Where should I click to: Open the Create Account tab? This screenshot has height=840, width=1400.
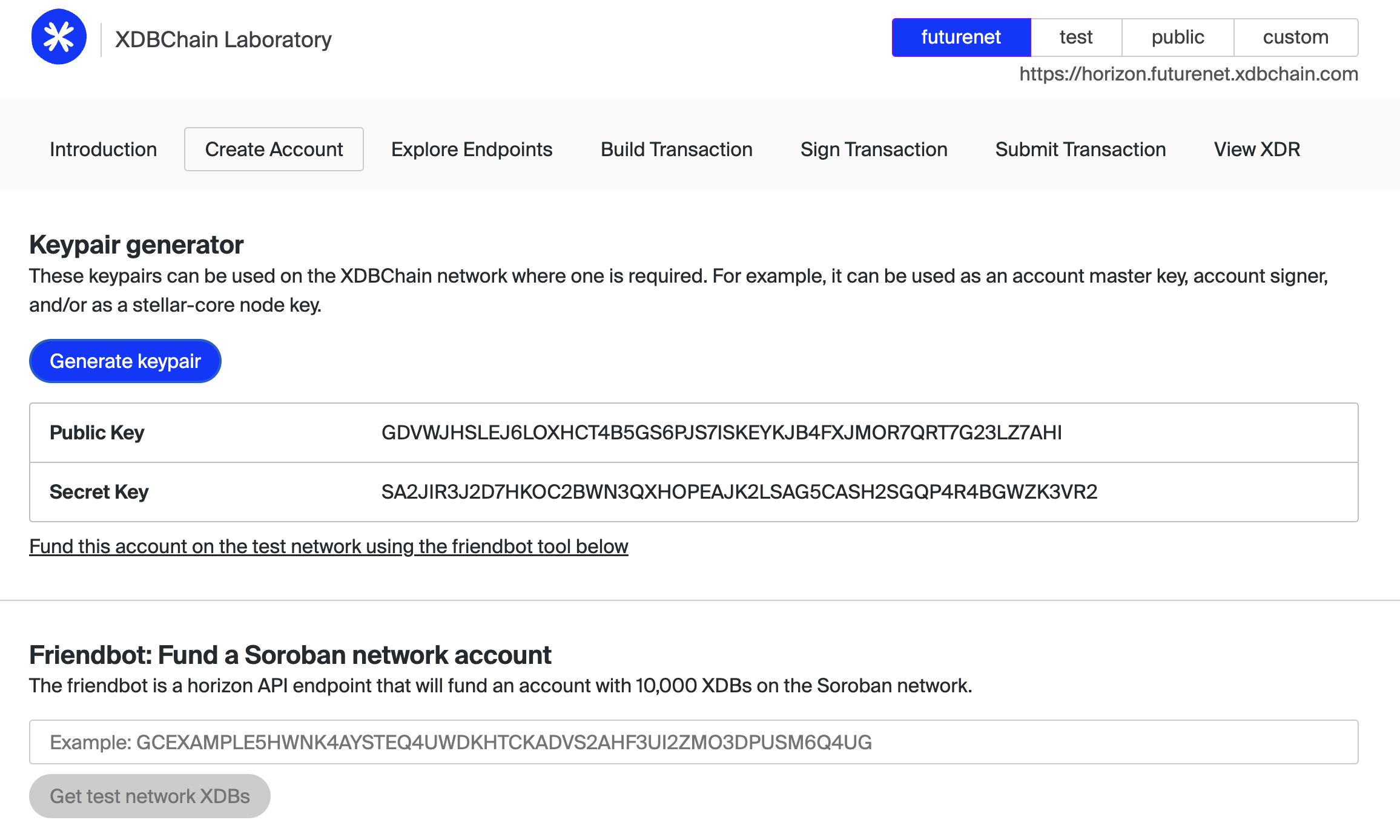pos(274,149)
